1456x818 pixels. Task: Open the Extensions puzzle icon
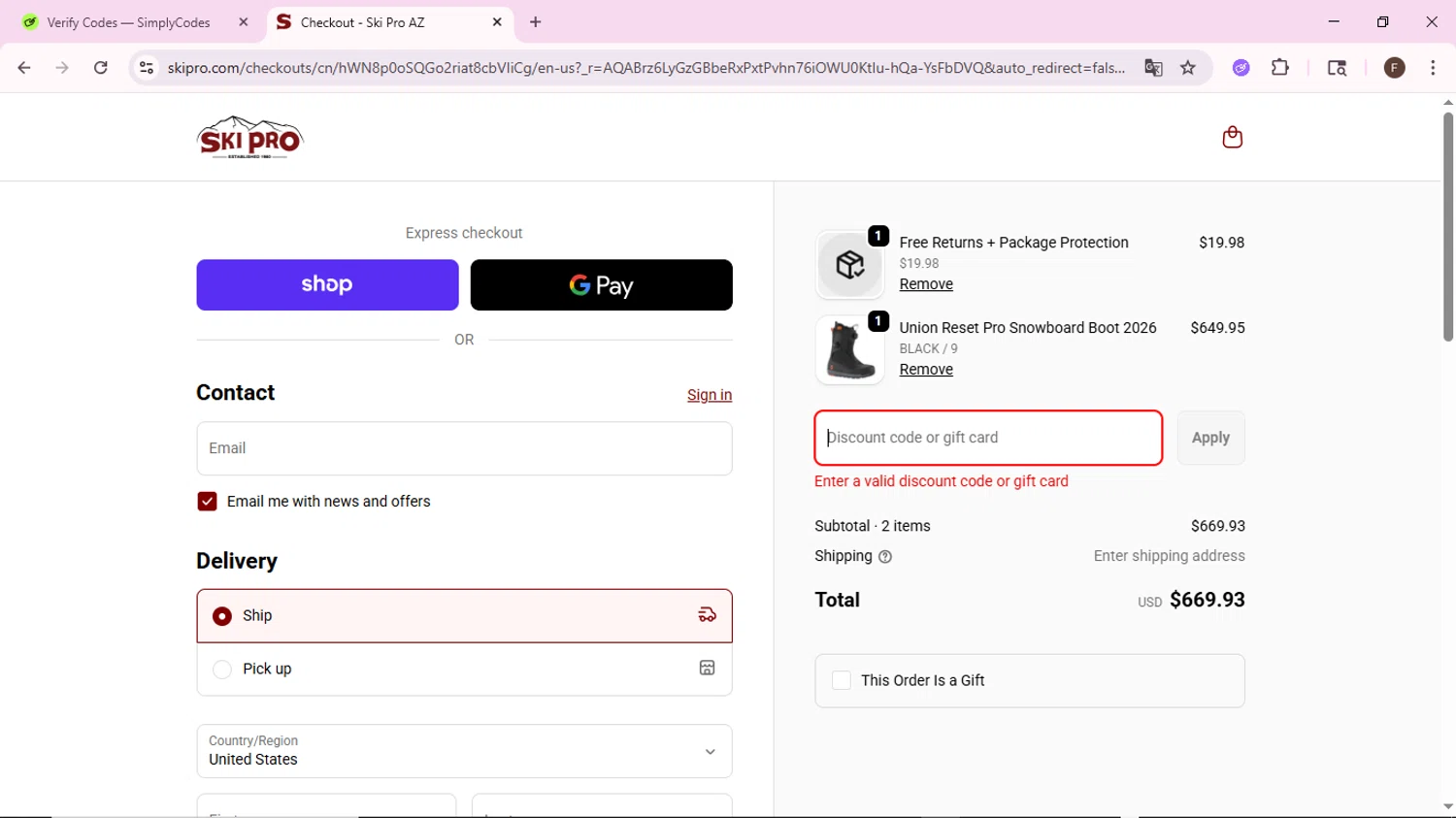click(1280, 68)
